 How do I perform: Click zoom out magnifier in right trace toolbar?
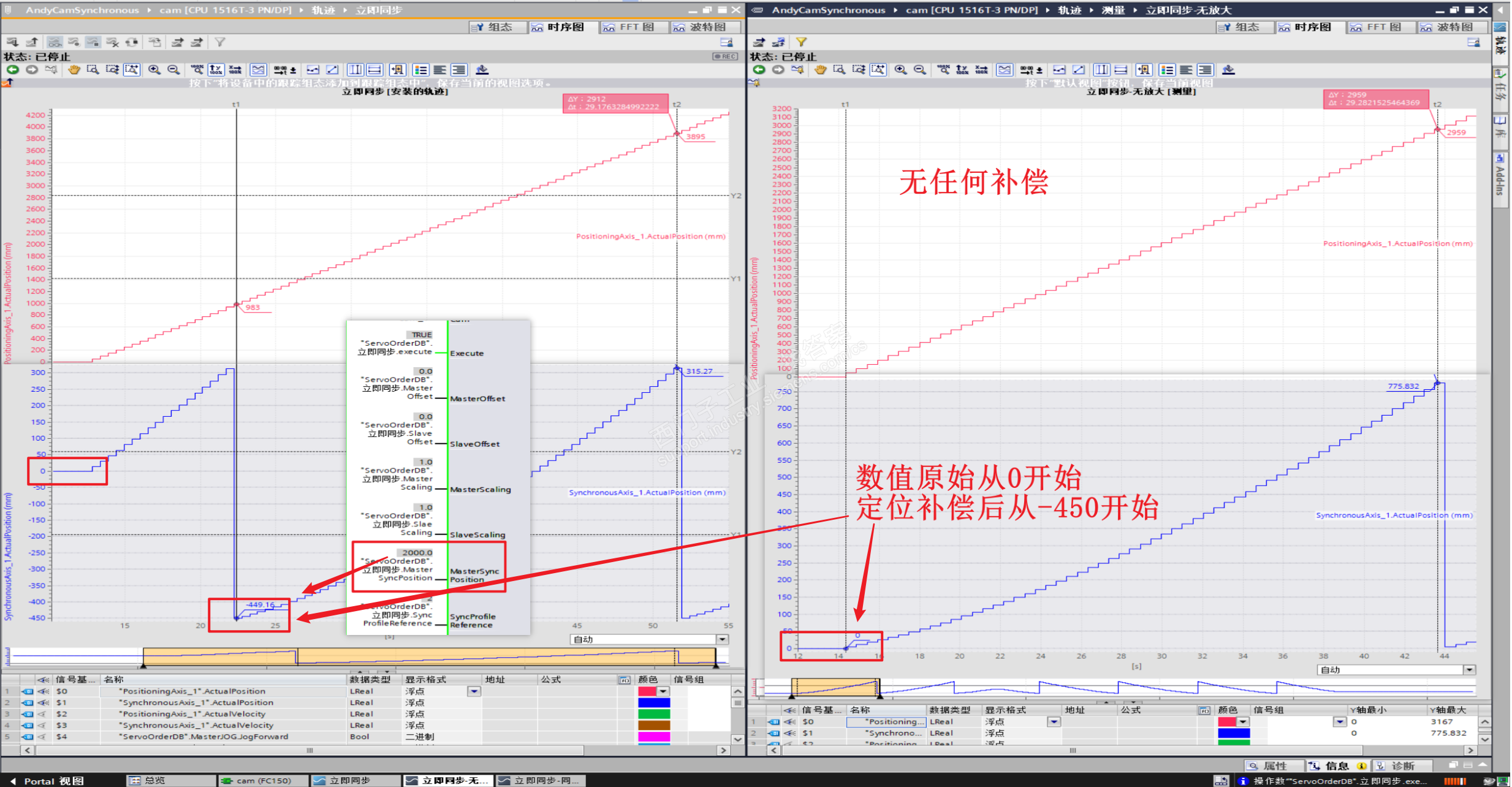[919, 70]
